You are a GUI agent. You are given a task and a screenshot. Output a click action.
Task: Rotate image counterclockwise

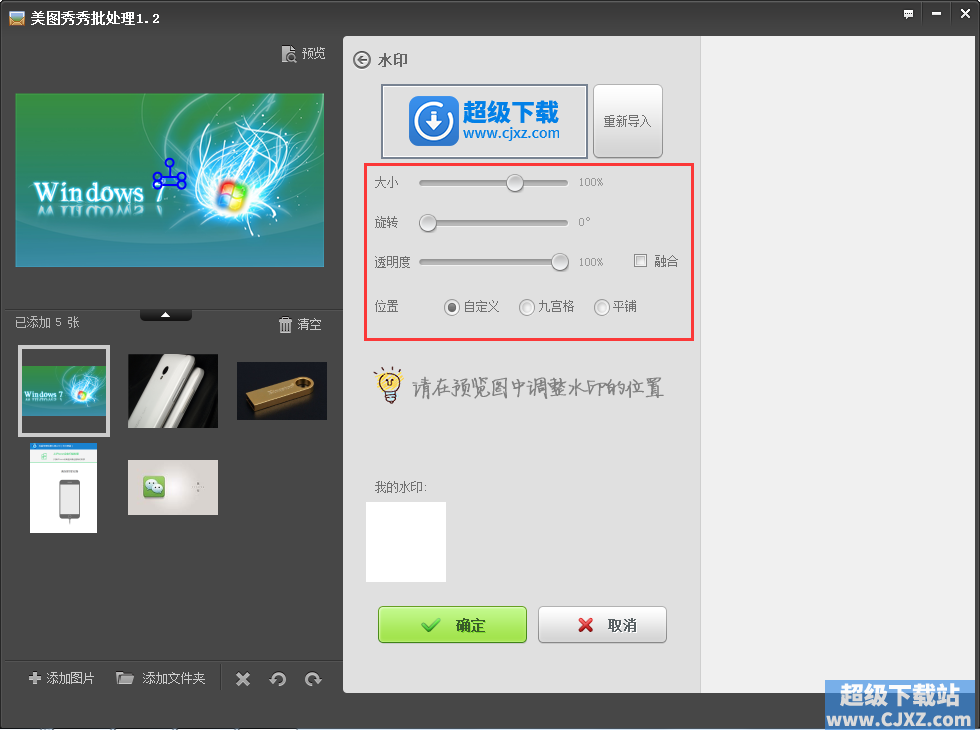pyautogui.click(x=278, y=679)
